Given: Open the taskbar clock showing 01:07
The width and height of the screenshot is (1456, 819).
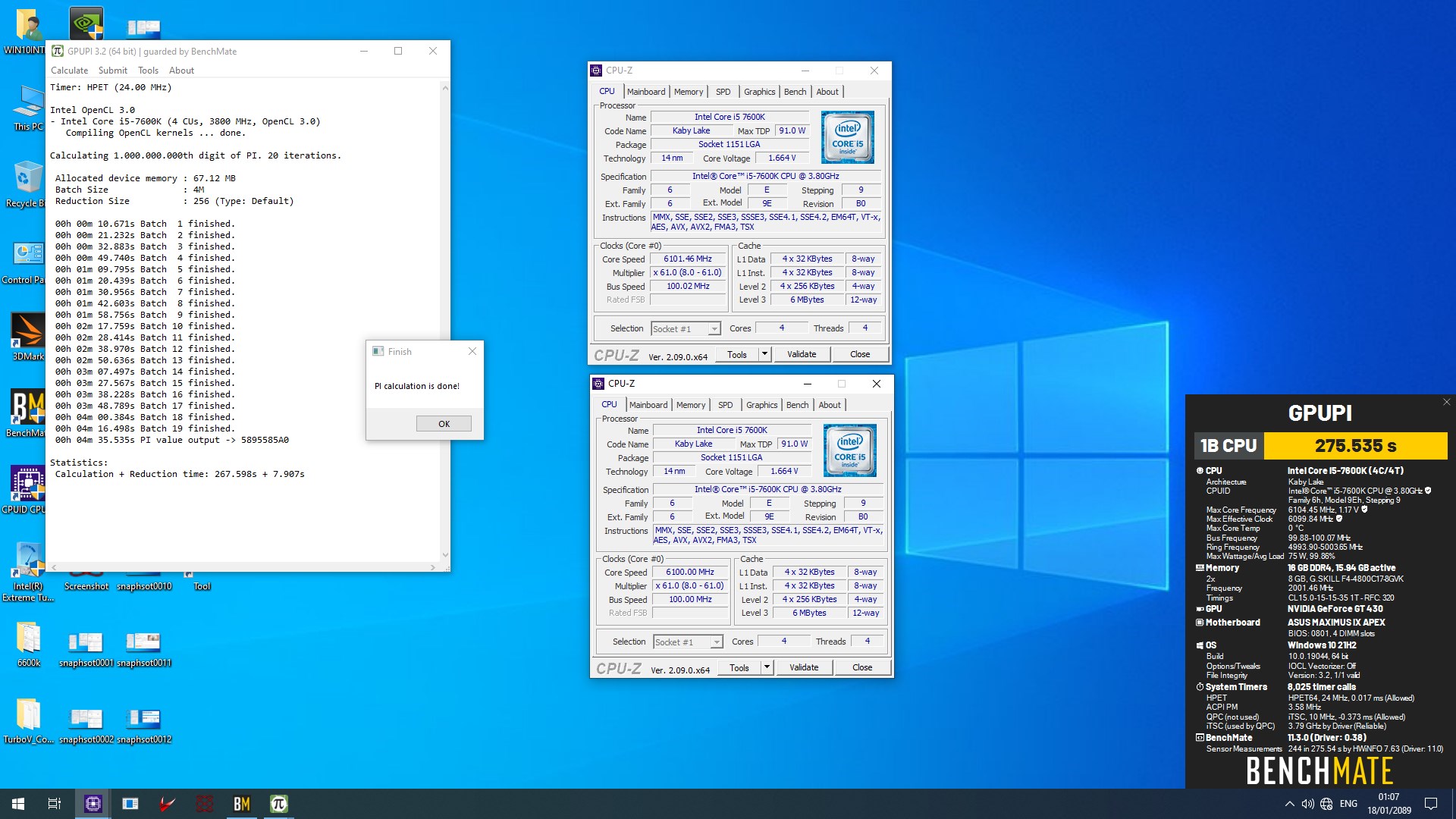Looking at the screenshot, I should coord(1389,804).
